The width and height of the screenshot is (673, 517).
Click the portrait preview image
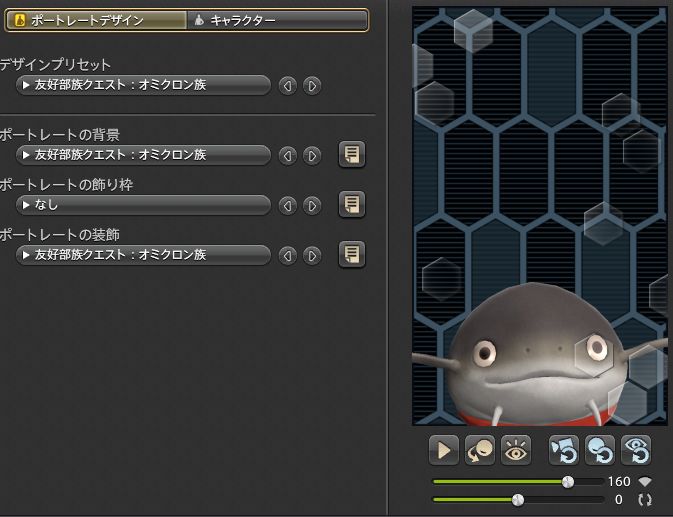click(540, 216)
